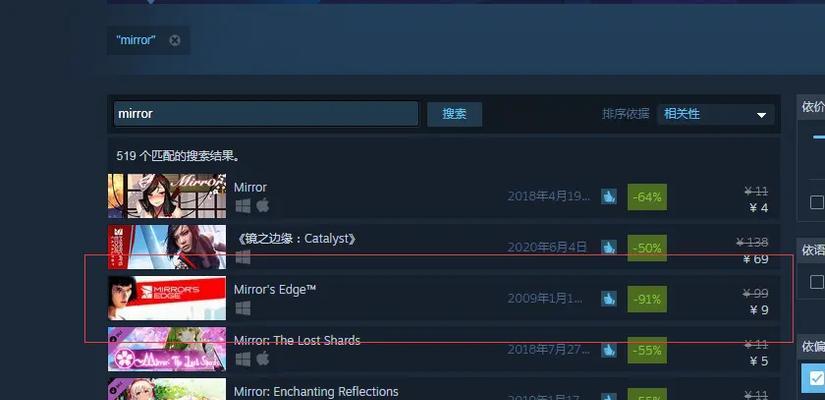Click the sort dropdown arrow
The width and height of the screenshot is (825, 400).
[x=761, y=115]
